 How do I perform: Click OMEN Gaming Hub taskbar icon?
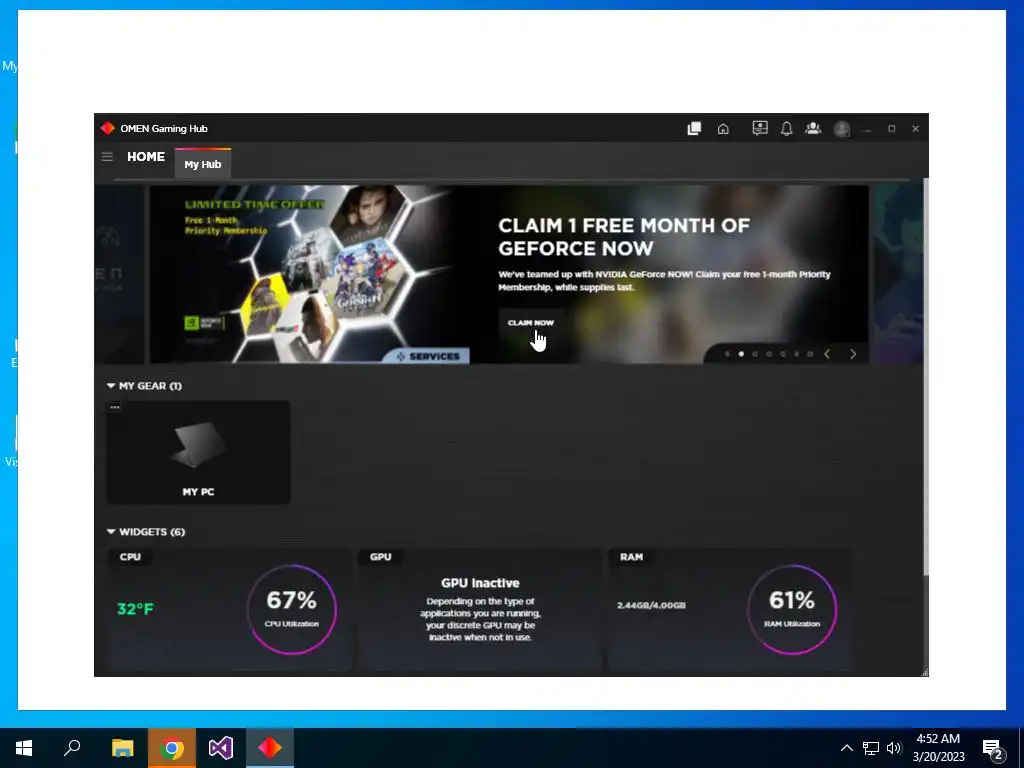tap(270, 748)
